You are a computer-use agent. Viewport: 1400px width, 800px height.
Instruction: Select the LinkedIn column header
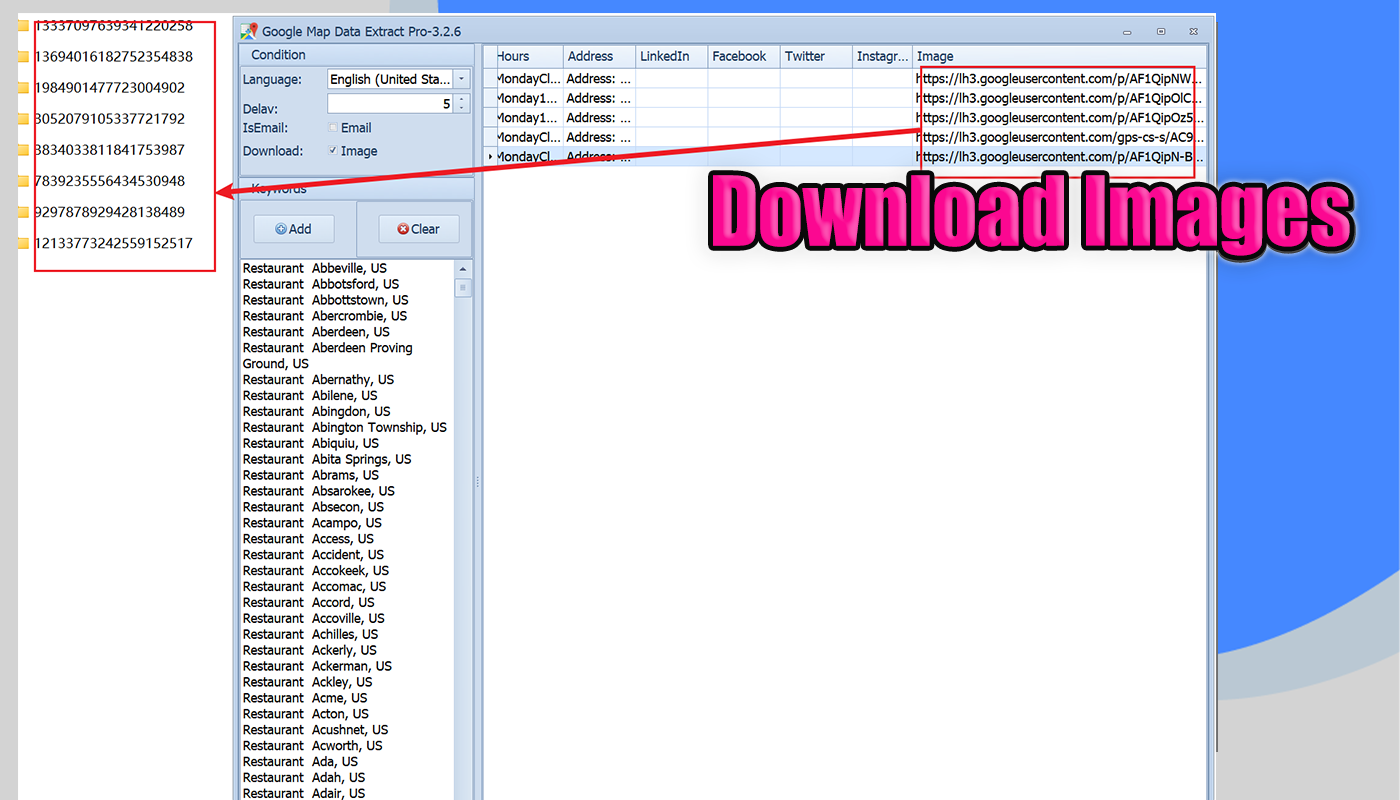click(x=671, y=56)
